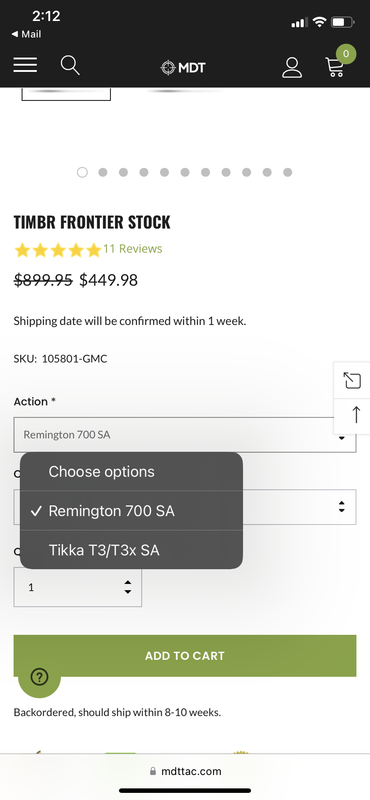Open the hamburger navigation menu

(x=25, y=65)
